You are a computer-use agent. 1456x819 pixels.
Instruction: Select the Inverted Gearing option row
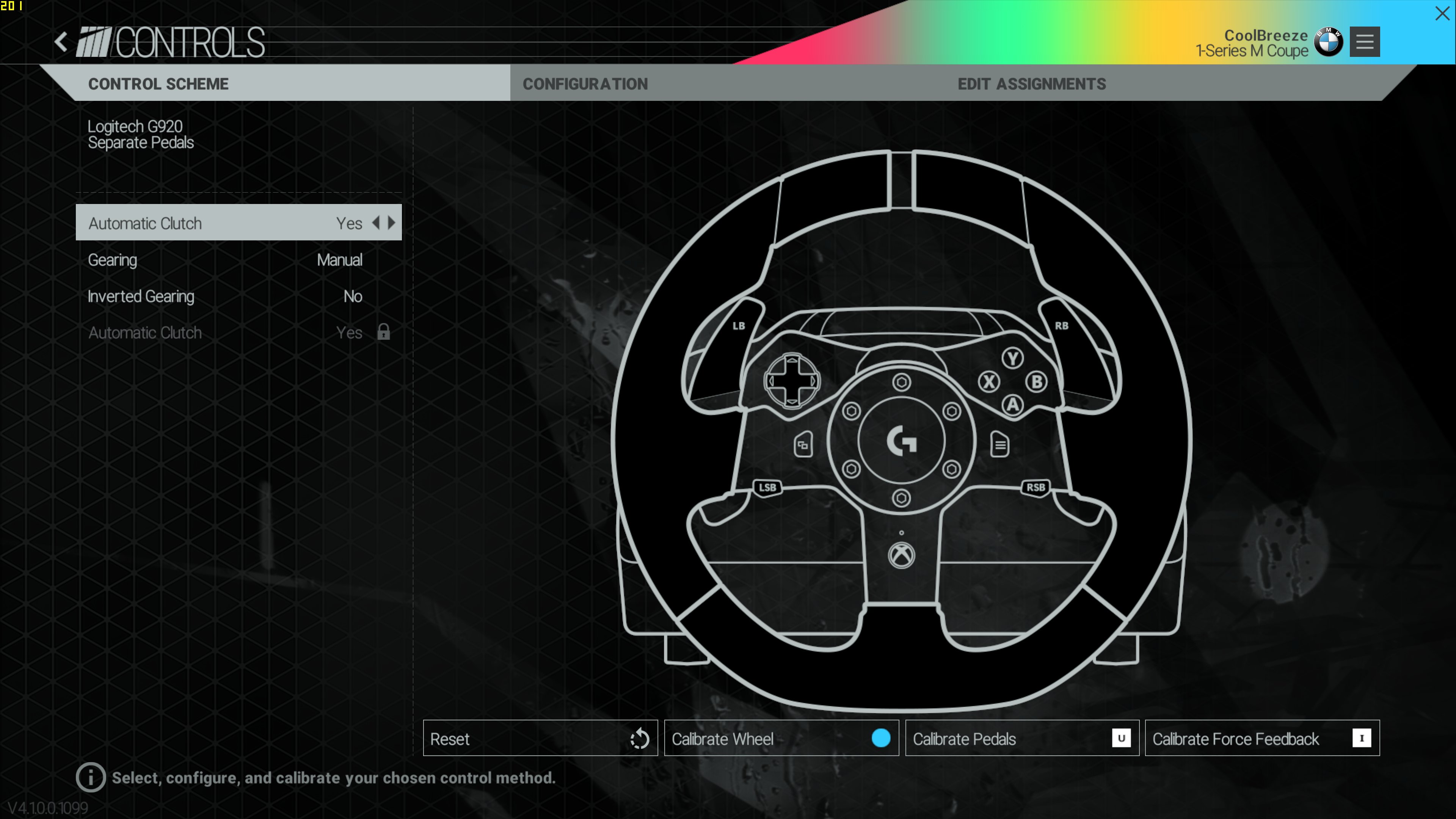click(238, 296)
